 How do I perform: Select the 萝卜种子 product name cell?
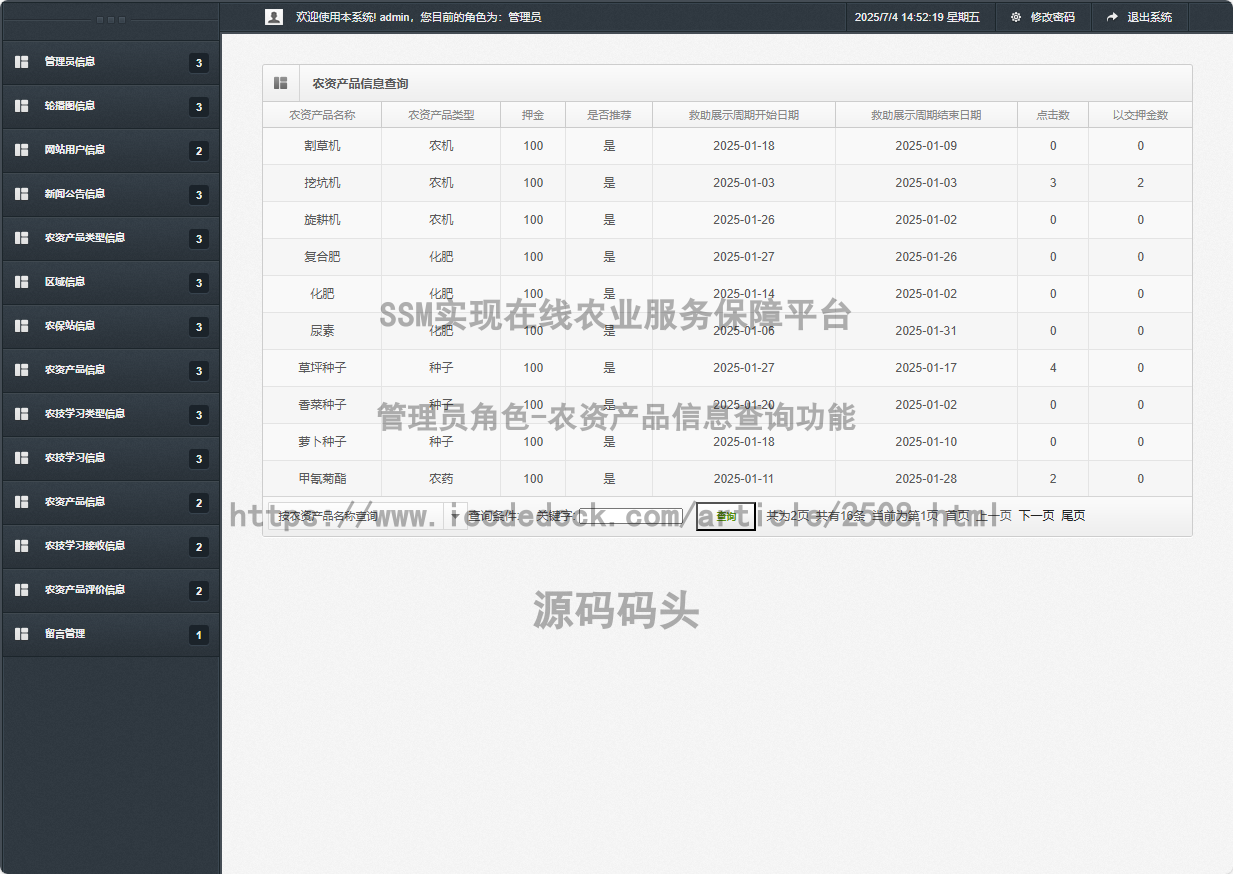point(322,442)
